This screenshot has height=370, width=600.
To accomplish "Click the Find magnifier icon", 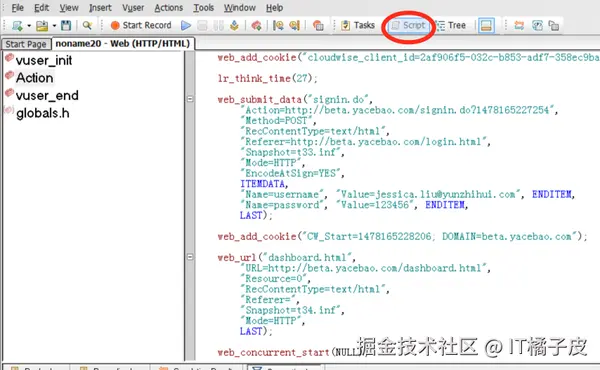I will (x=87, y=26).
